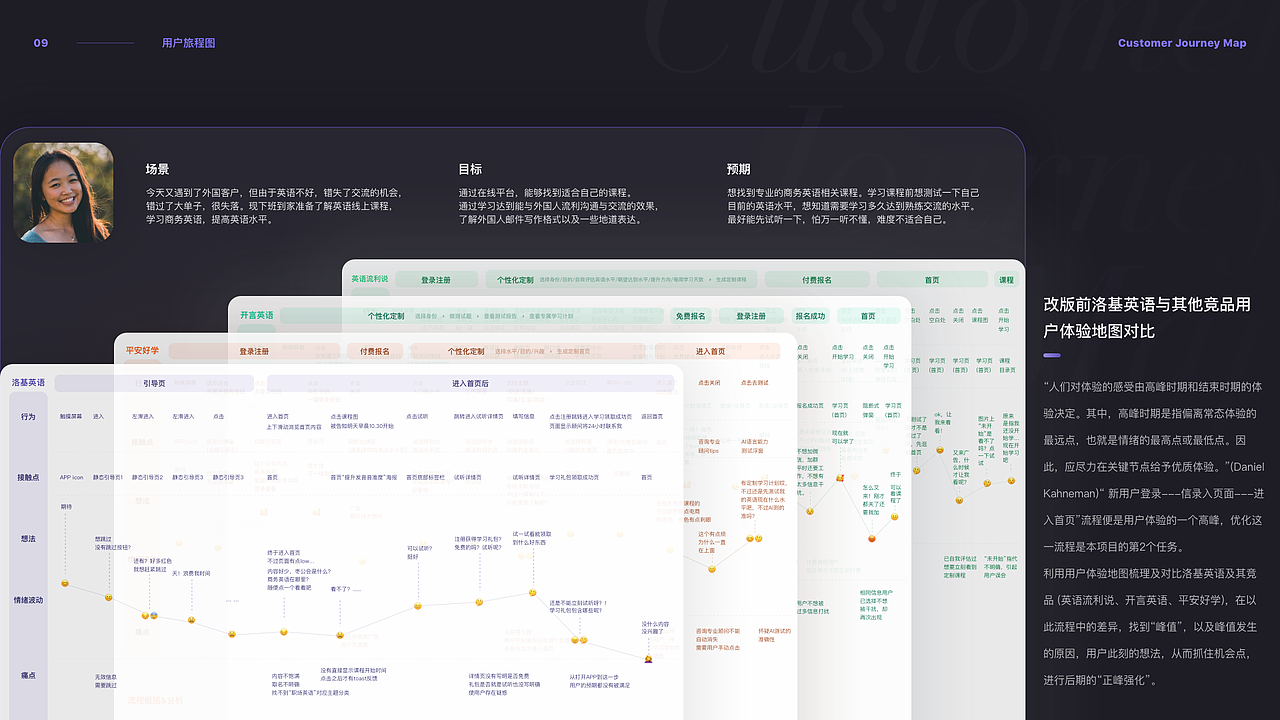Click the "AI语言能力测试浮窗" touchpoint text
Viewport: 1280px width, 720px height.
(x=755, y=446)
